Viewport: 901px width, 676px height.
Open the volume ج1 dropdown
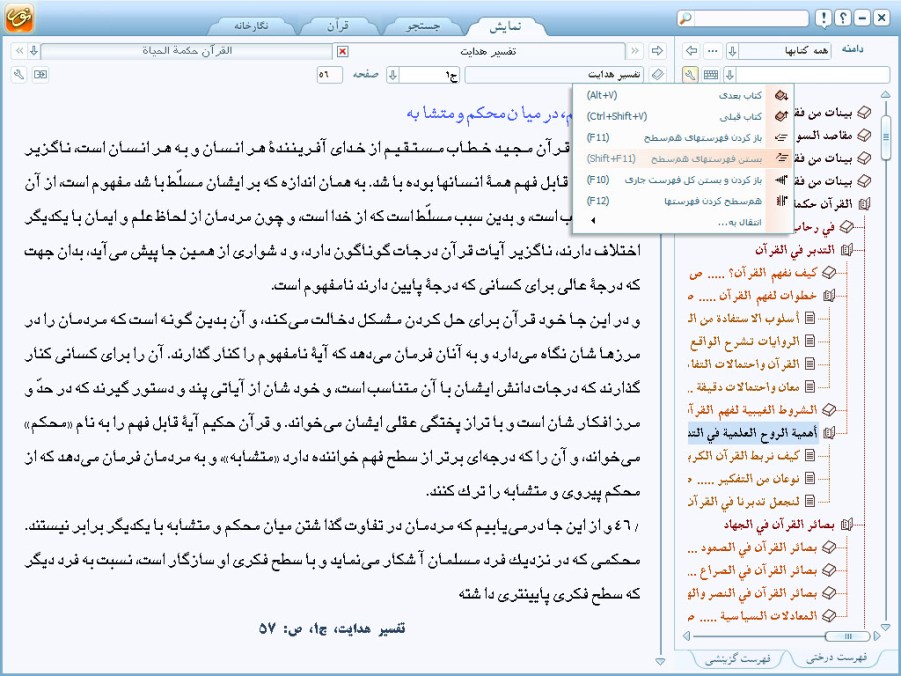click(x=393, y=75)
